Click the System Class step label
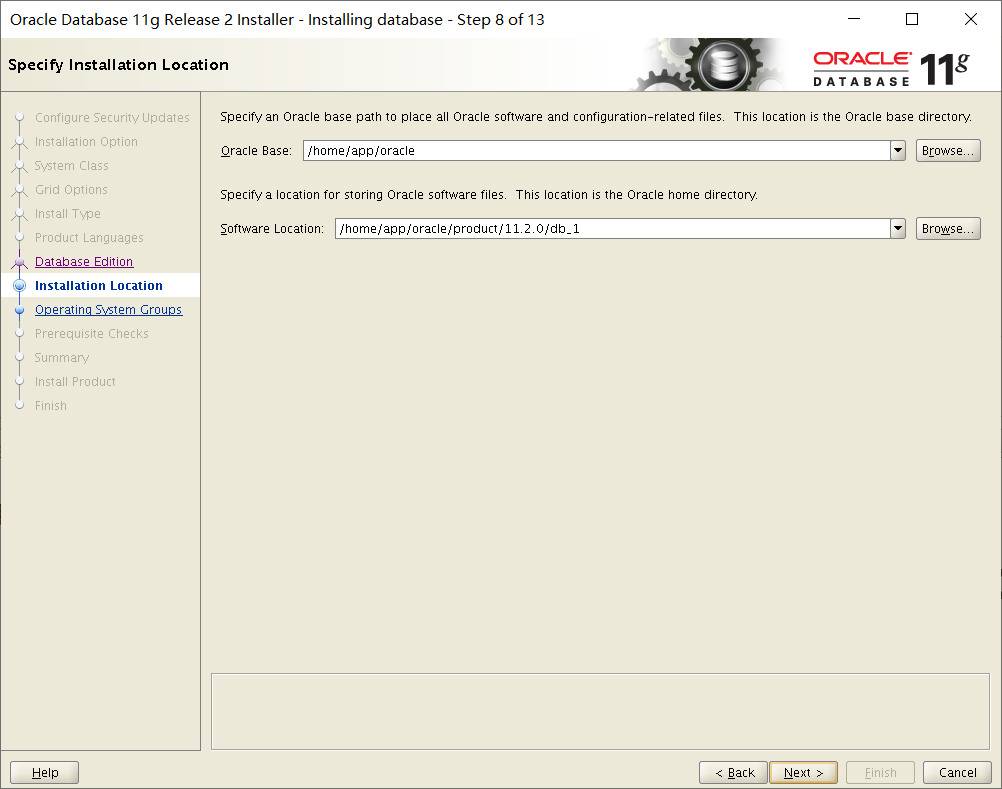The height and width of the screenshot is (789, 1002). (72, 166)
